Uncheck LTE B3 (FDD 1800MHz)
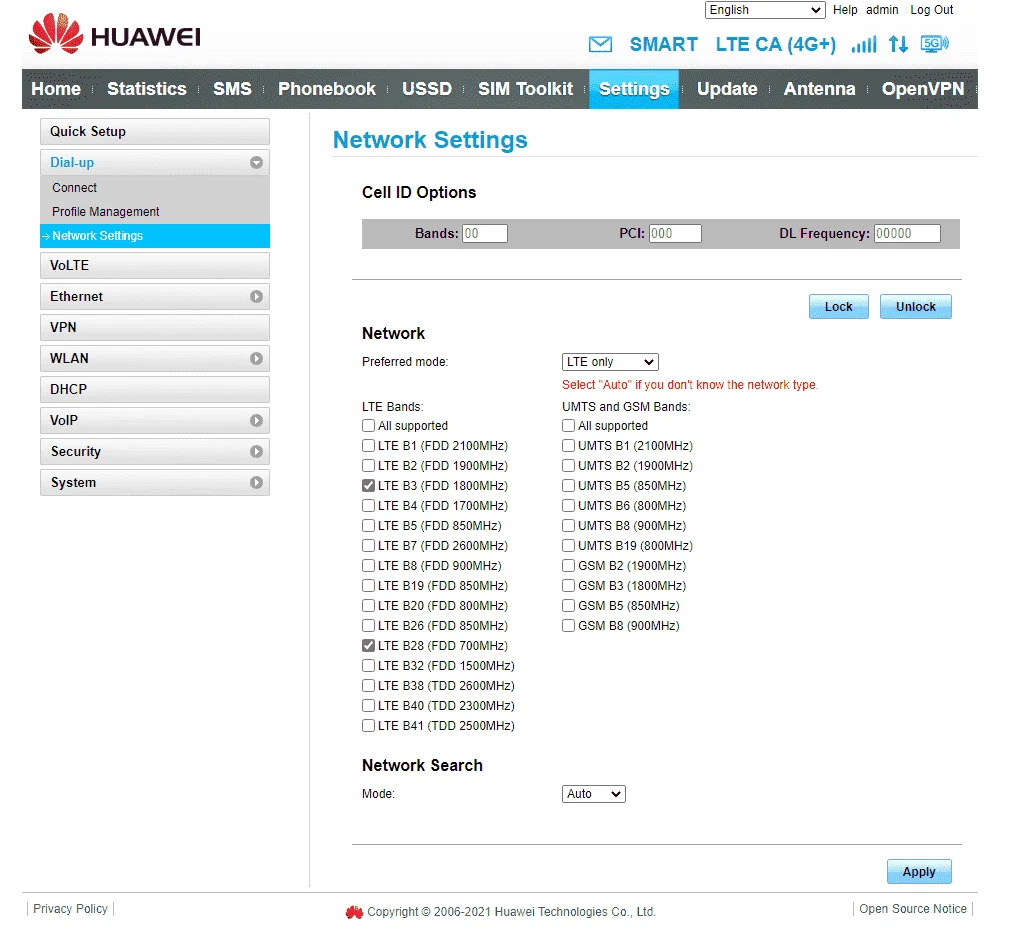The image size is (1035, 936). point(368,485)
